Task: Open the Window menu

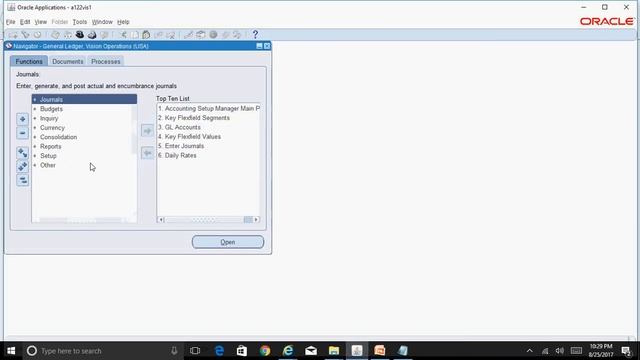Action: tap(102, 22)
